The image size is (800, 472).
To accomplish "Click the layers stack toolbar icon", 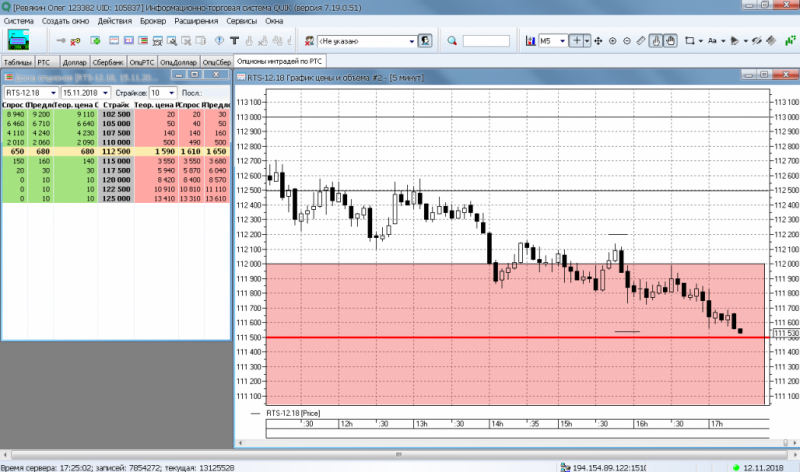I will click(x=771, y=41).
